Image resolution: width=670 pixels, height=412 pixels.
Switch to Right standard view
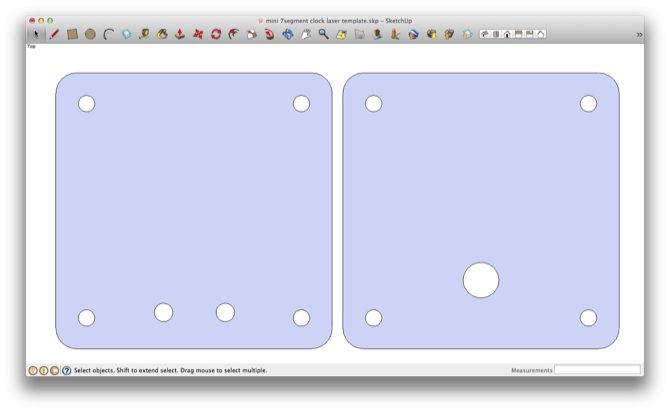click(x=518, y=34)
